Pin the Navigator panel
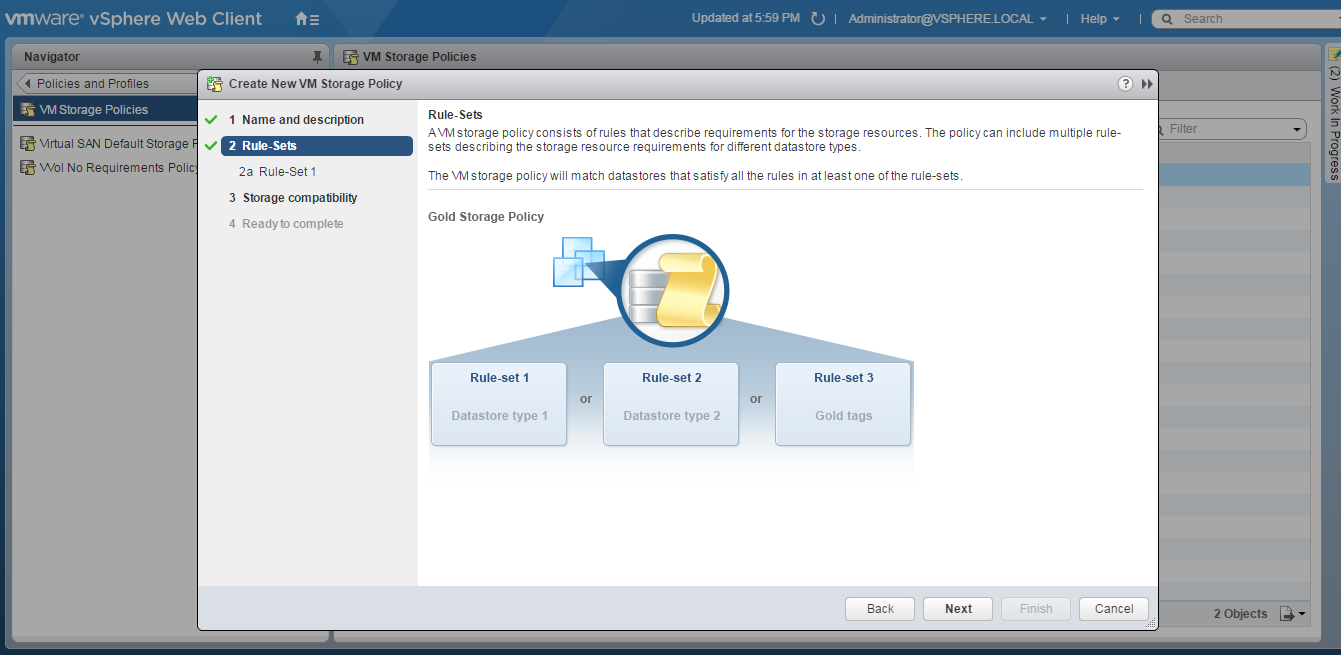 pos(317,57)
